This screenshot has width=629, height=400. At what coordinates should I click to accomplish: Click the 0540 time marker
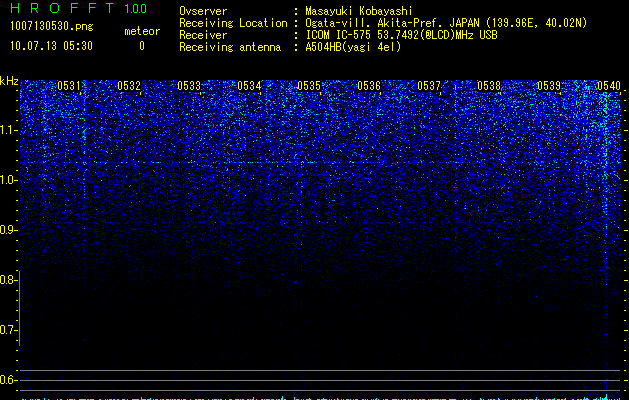609,86
